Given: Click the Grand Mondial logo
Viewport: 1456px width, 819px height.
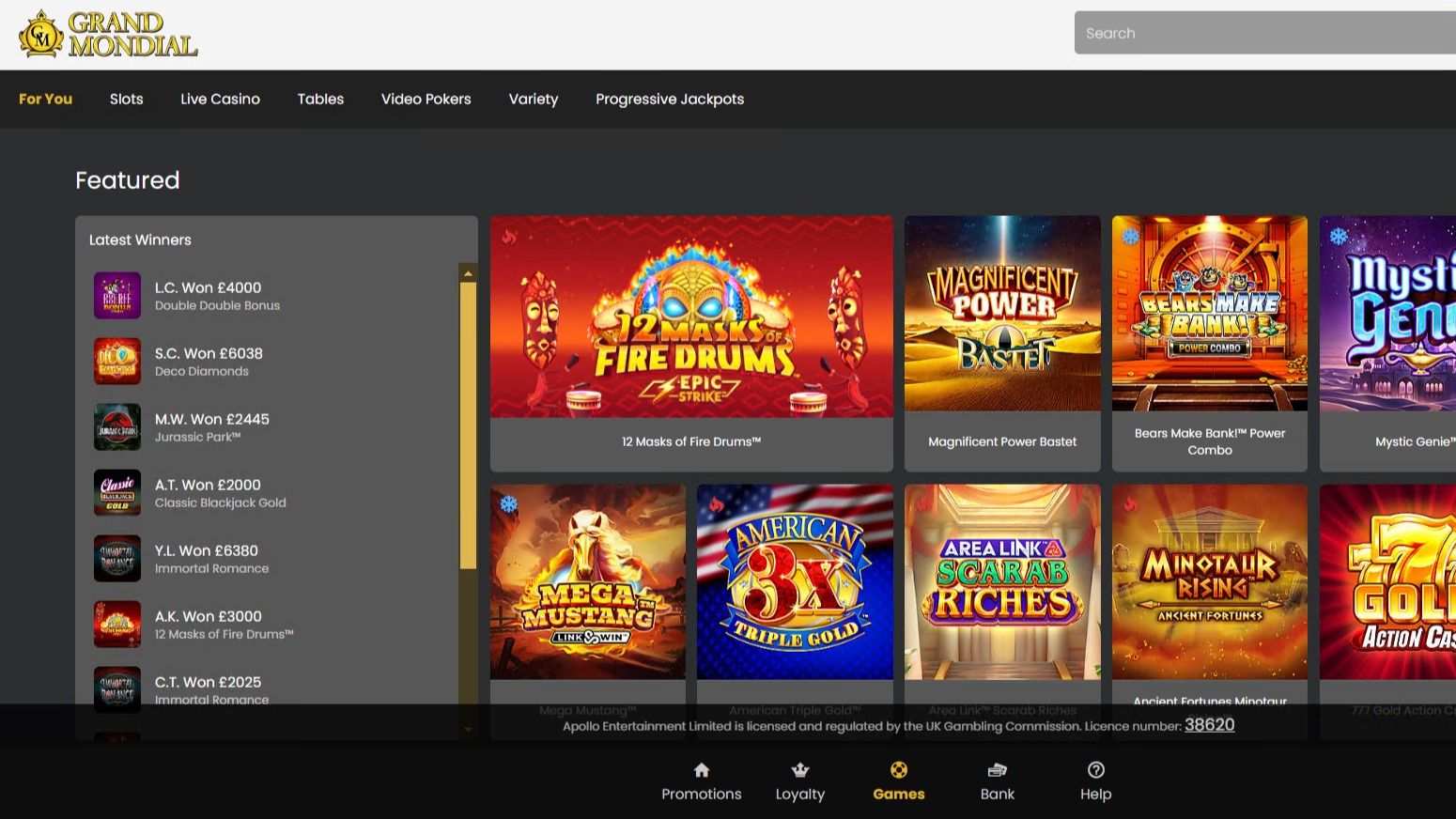Looking at the screenshot, I should point(108,34).
